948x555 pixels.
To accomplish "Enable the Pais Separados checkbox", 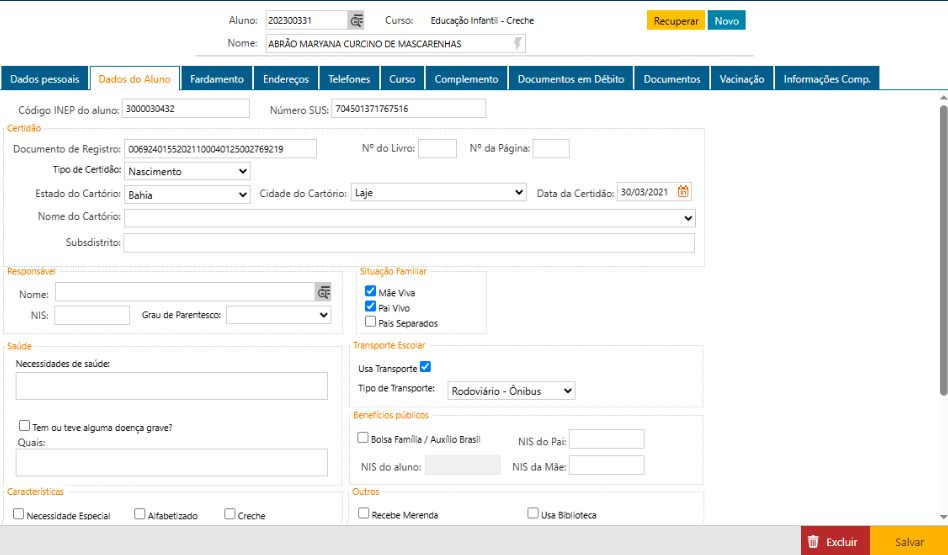I will (x=371, y=322).
